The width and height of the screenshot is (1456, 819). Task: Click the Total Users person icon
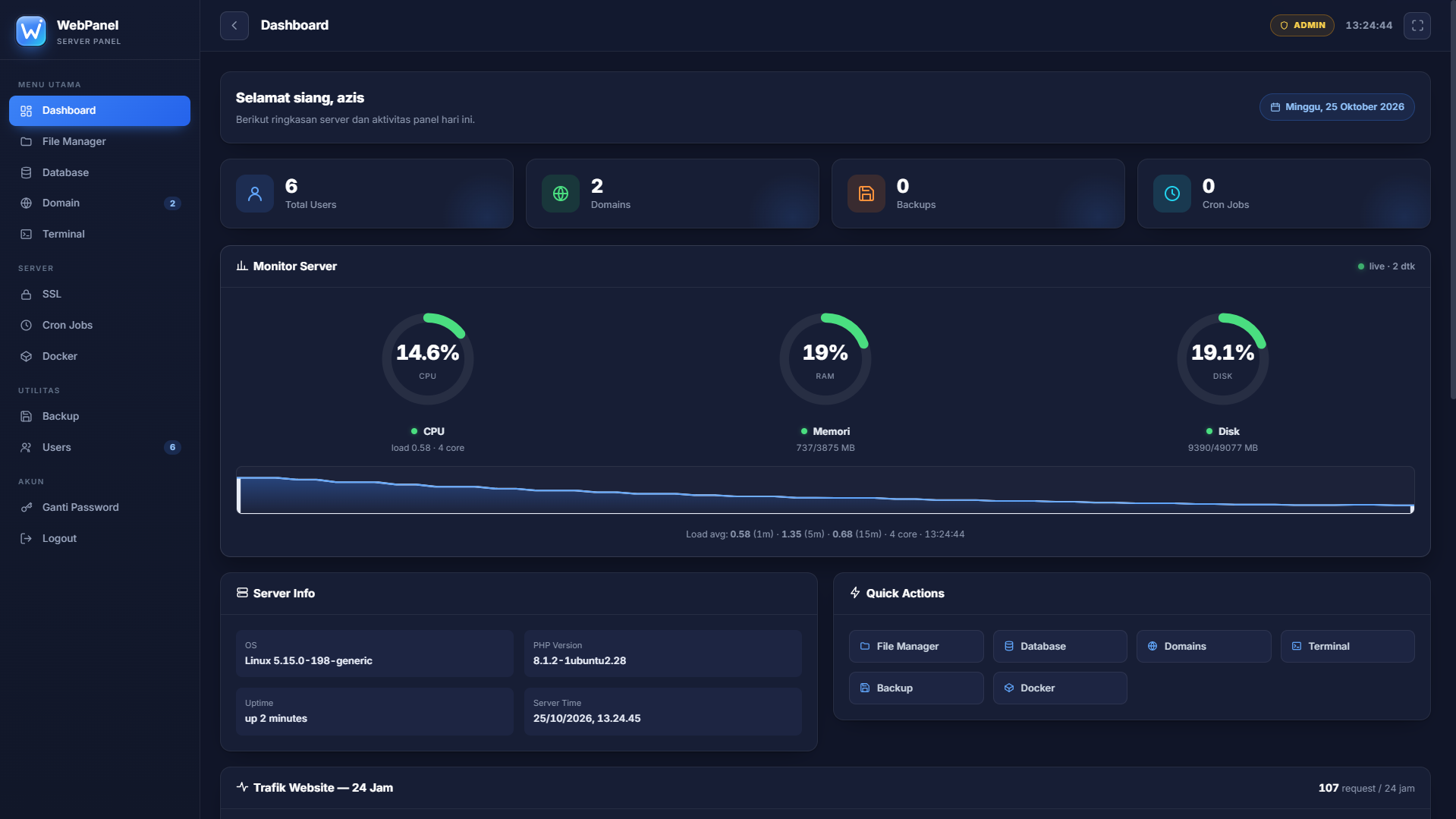pos(255,194)
